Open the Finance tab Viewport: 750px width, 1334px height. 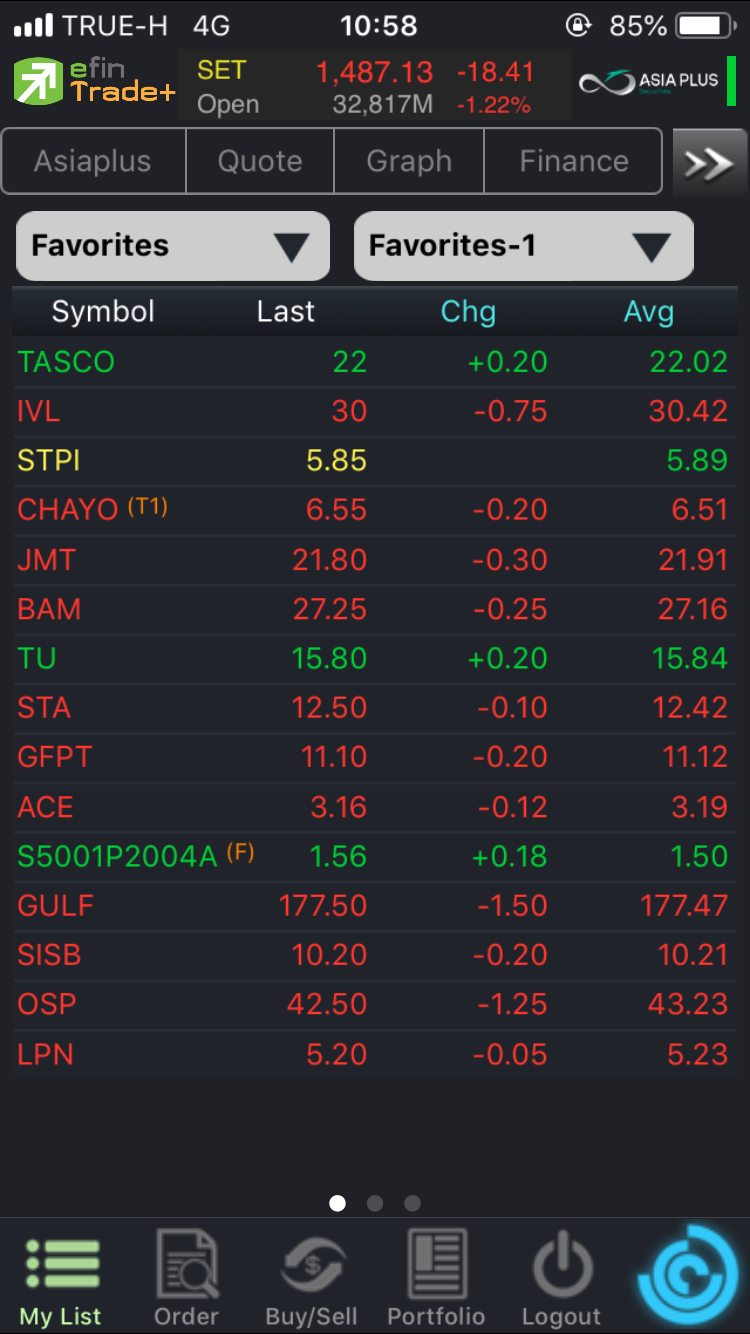coord(574,161)
